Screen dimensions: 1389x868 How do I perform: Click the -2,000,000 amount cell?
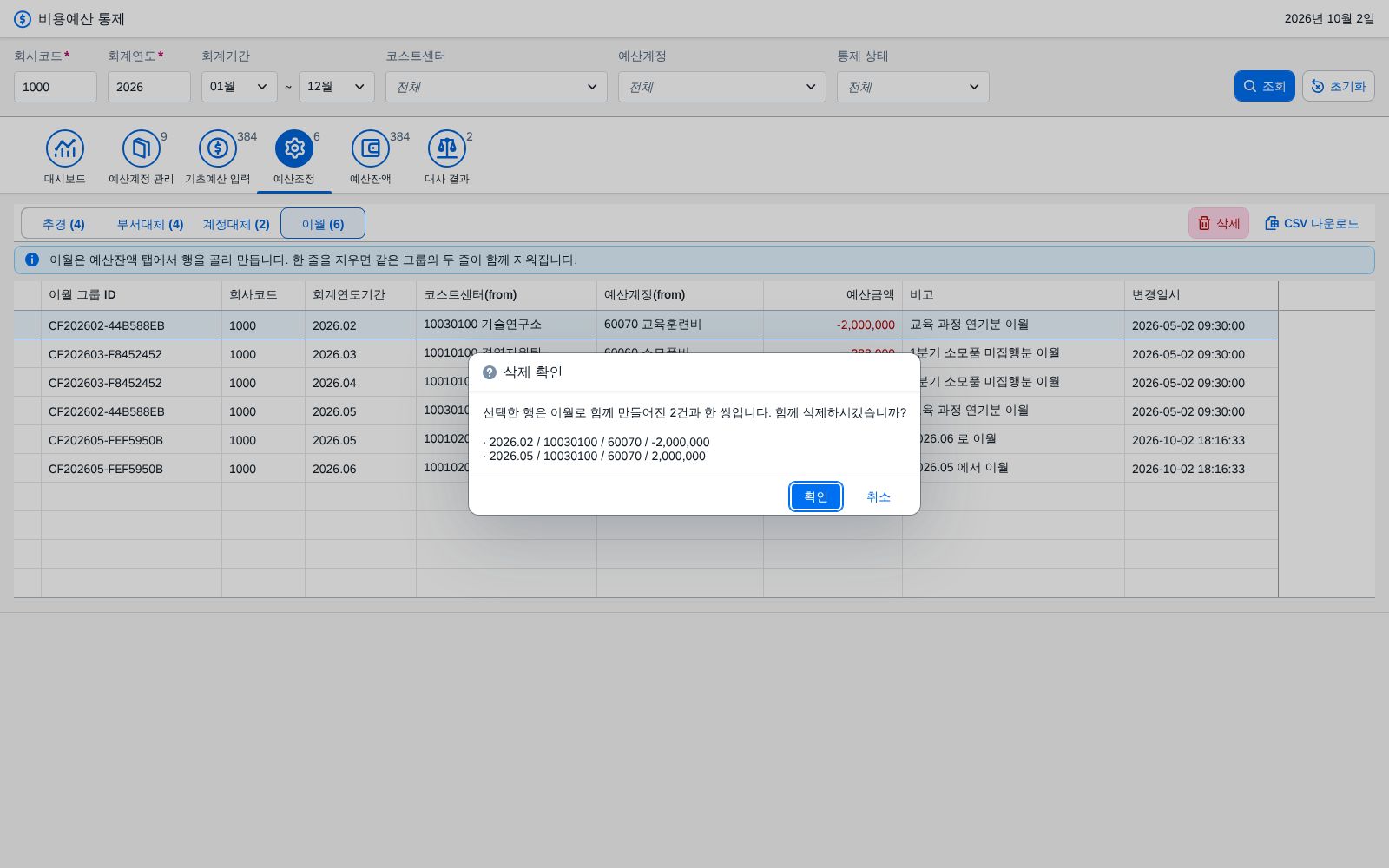833,325
